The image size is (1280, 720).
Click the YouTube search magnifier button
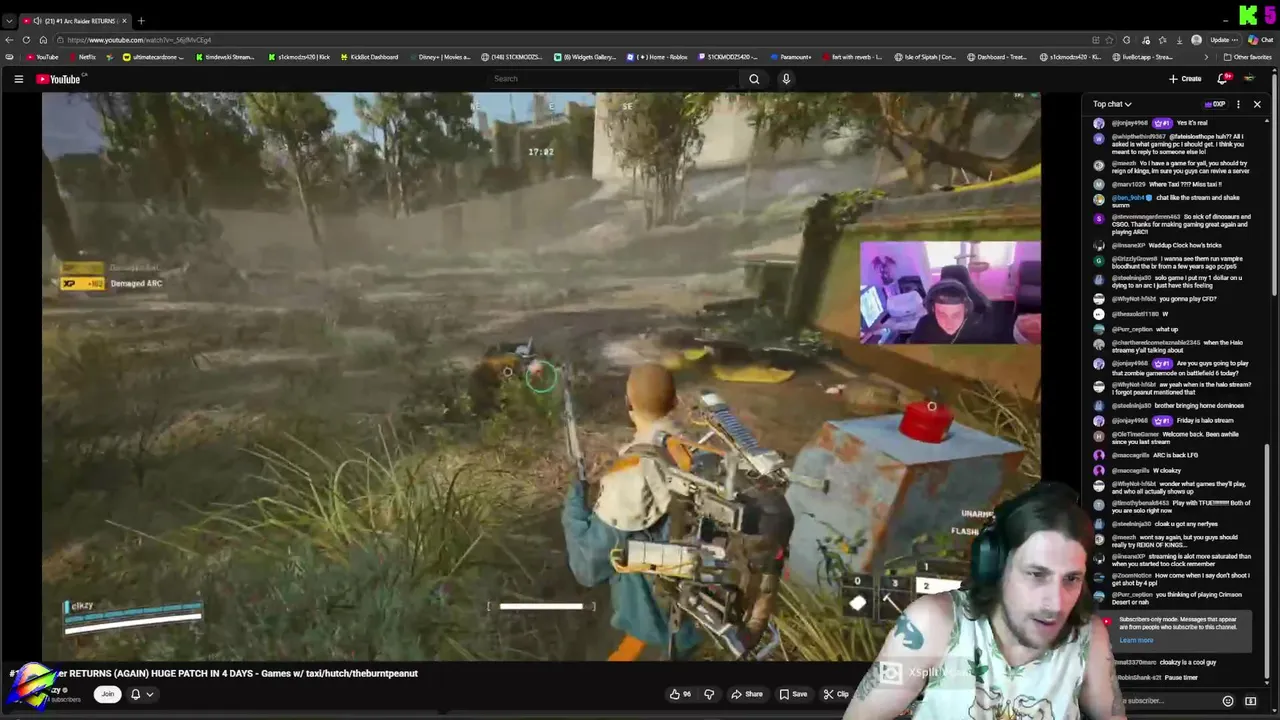[x=754, y=79]
